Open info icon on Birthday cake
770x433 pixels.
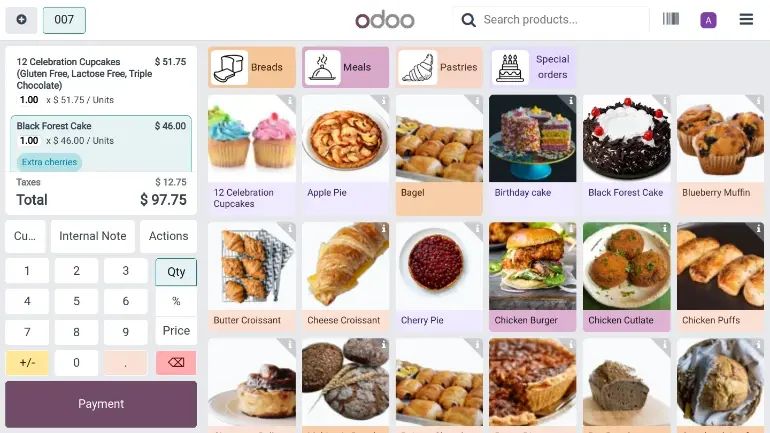pyautogui.click(x=571, y=102)
